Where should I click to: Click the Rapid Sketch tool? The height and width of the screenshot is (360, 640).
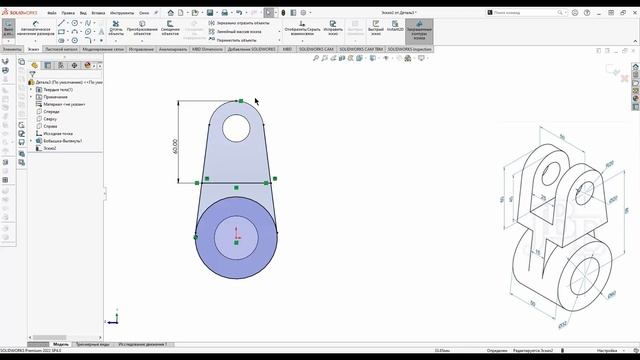[x=376, y=27]
